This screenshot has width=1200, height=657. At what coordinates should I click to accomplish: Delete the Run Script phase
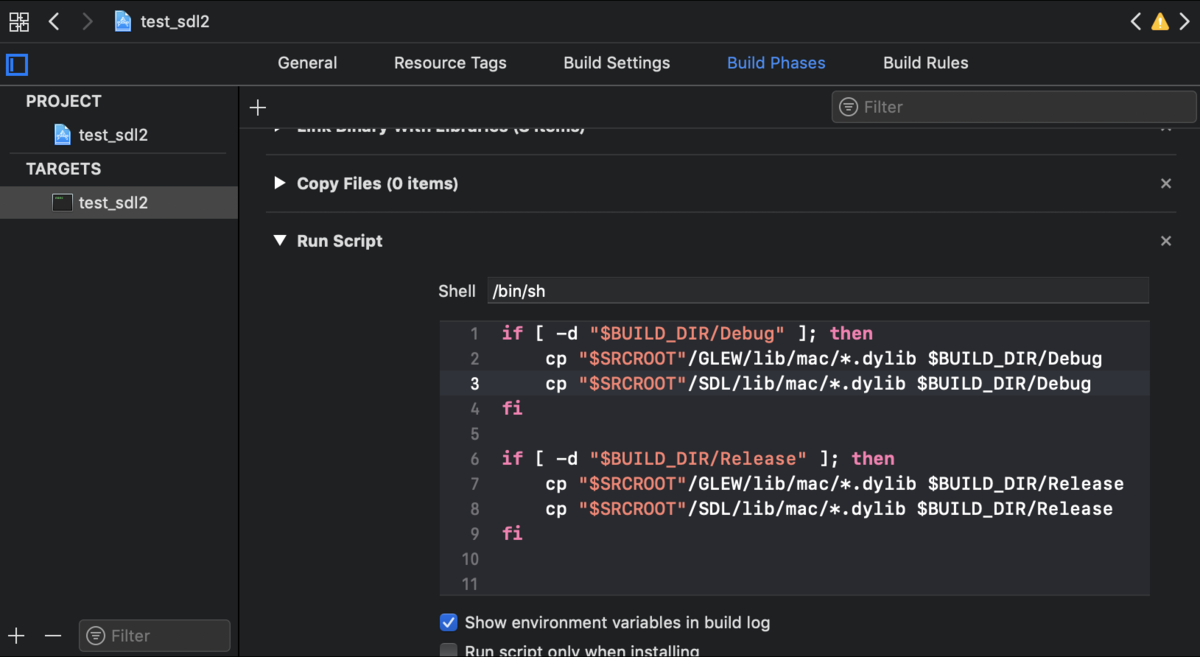[1165, 241]
